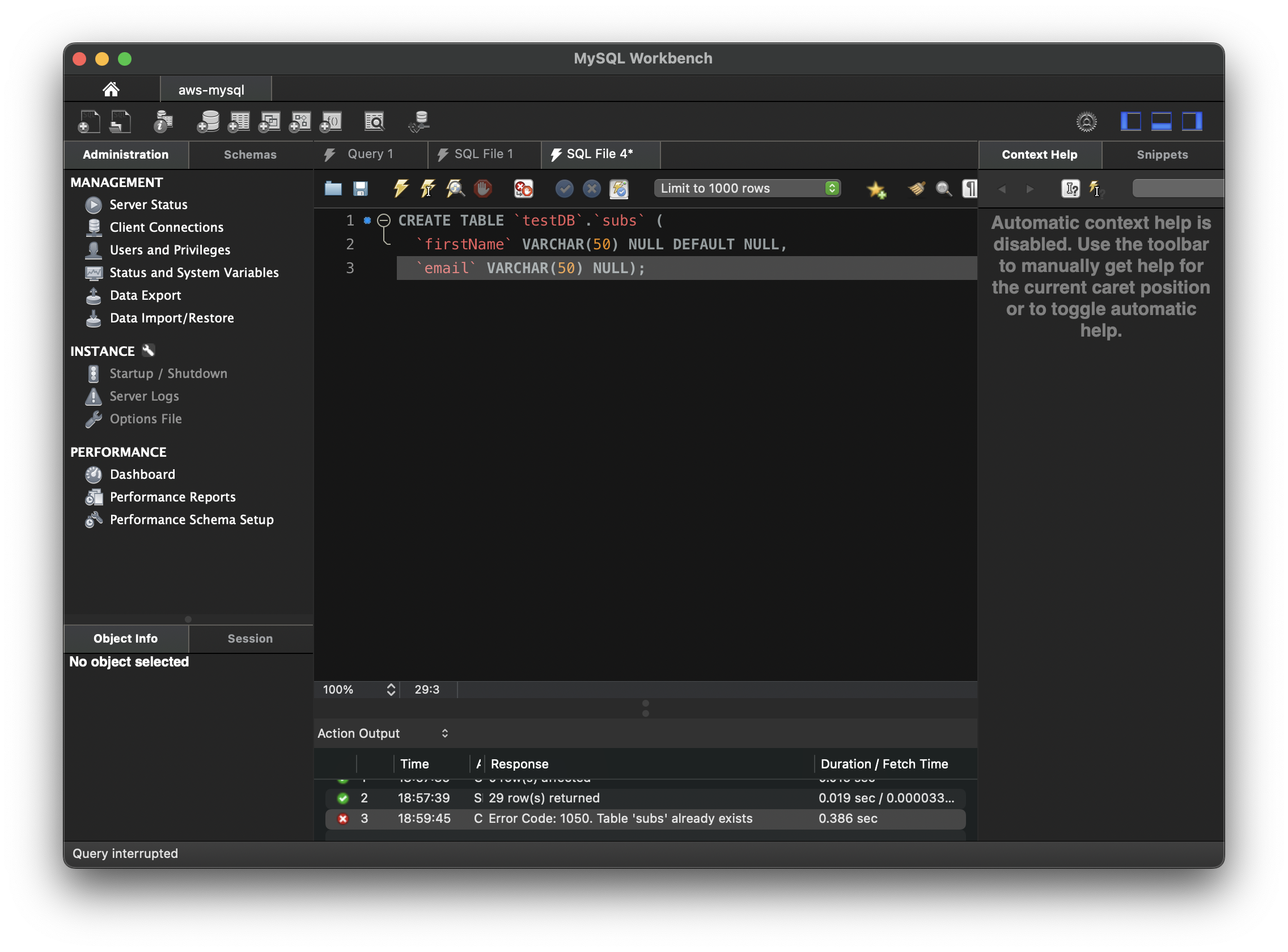
Task: Open Server Status page
Action: pos(148,205)
